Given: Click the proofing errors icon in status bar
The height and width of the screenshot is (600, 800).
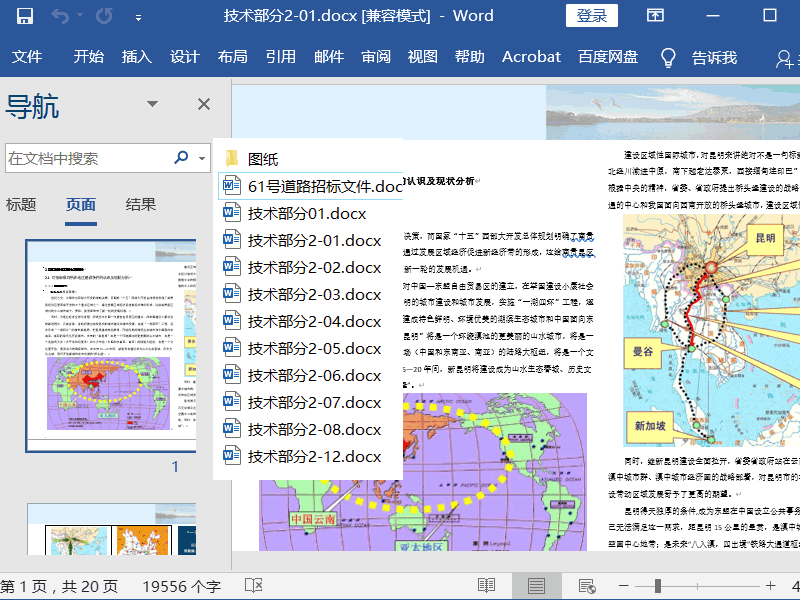Looking at the screenshot, I should [254, 585].
